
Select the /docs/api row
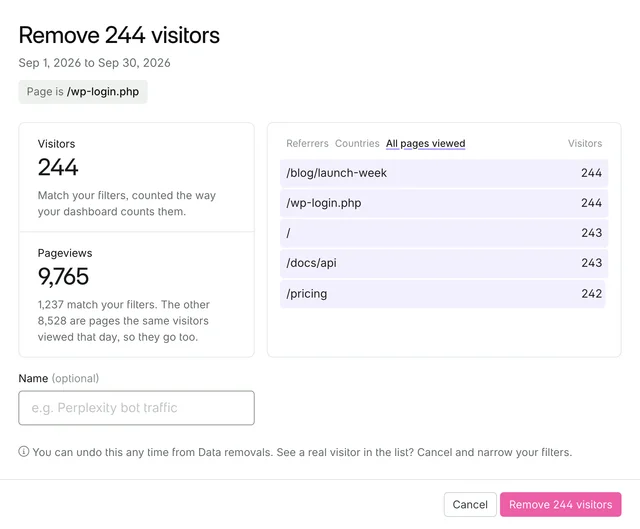tap(444, 263)
